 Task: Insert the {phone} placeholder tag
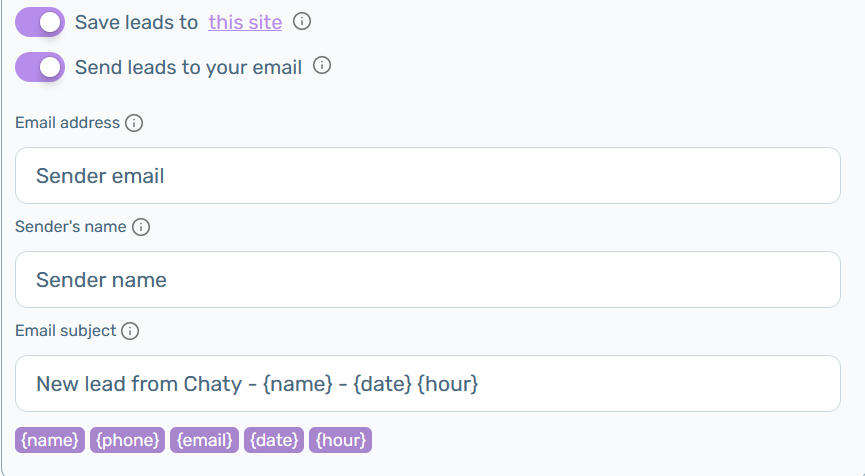tap(127, 440)
